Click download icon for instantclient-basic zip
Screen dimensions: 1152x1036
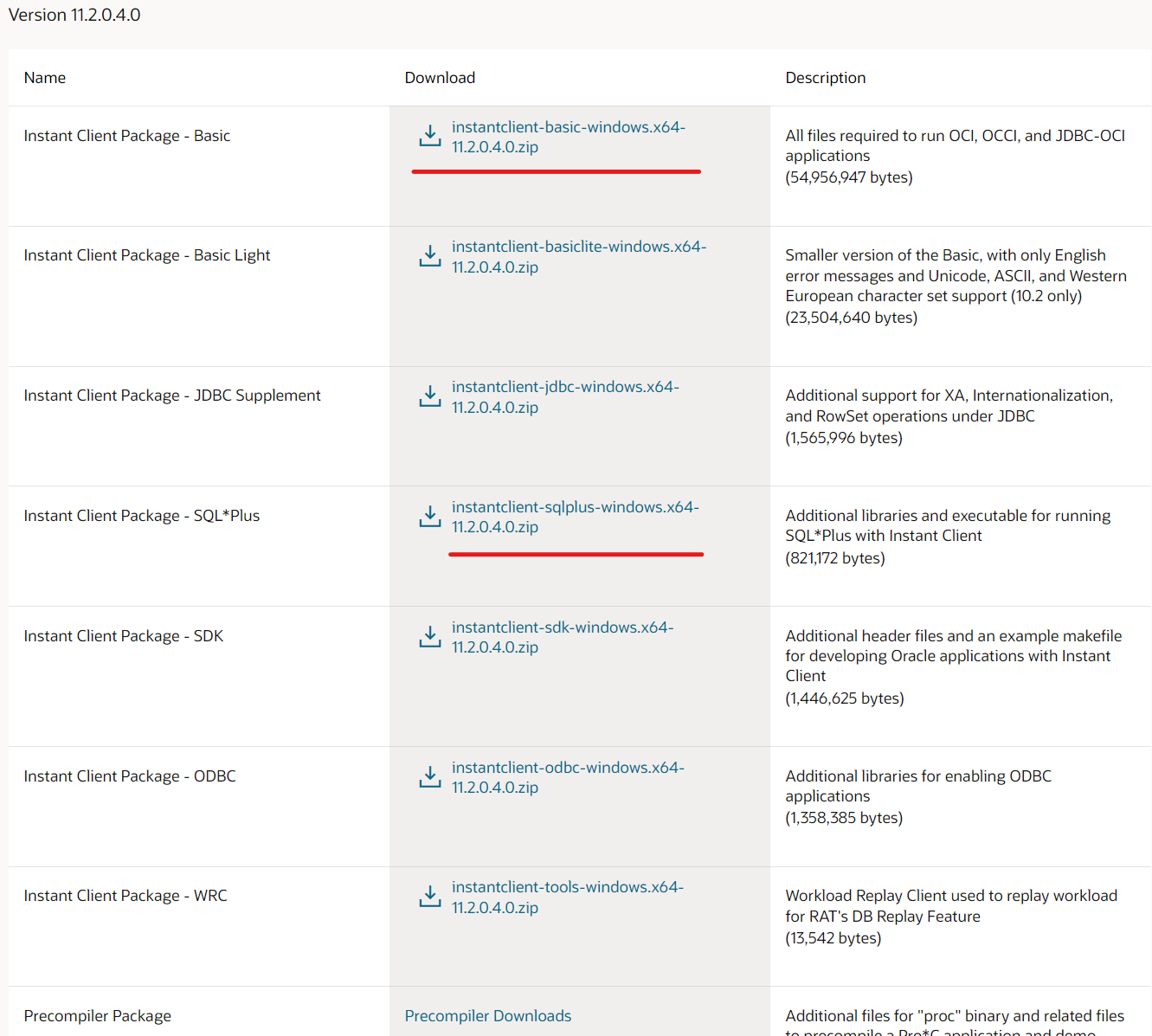(430, 136)
